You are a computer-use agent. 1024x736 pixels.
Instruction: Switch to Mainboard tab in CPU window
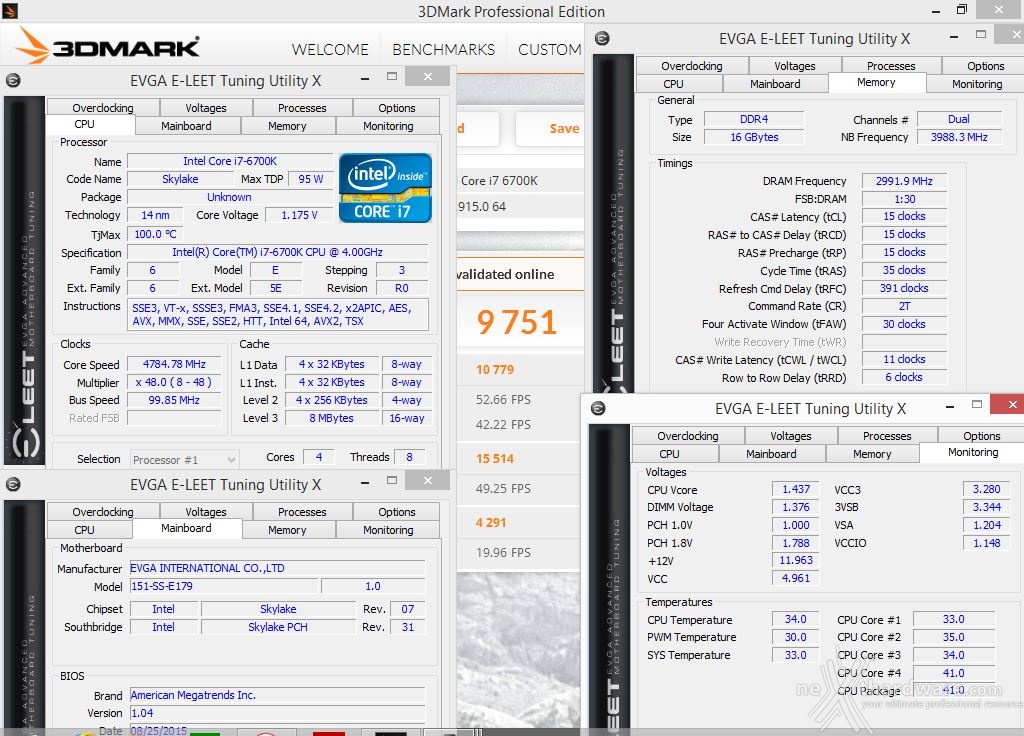(186, 126)
